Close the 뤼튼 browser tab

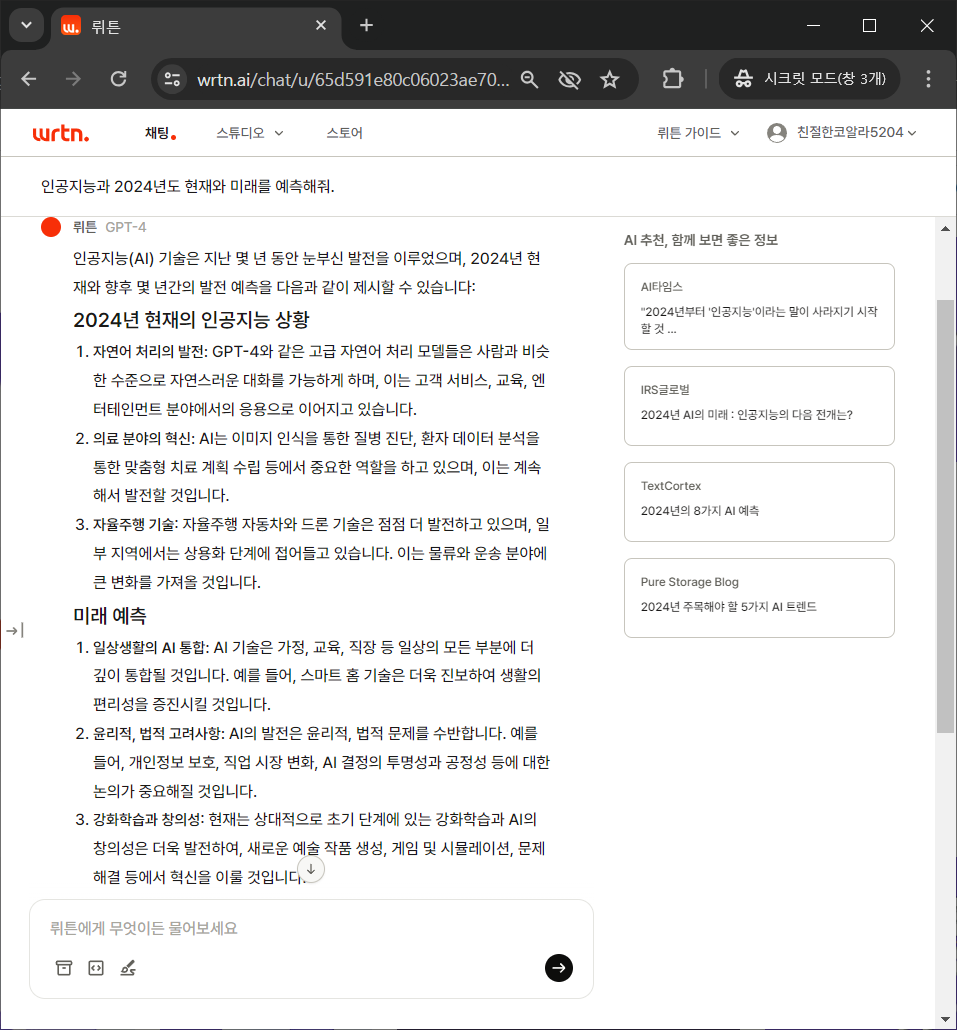pyautogui.click(x=321, y=26)
